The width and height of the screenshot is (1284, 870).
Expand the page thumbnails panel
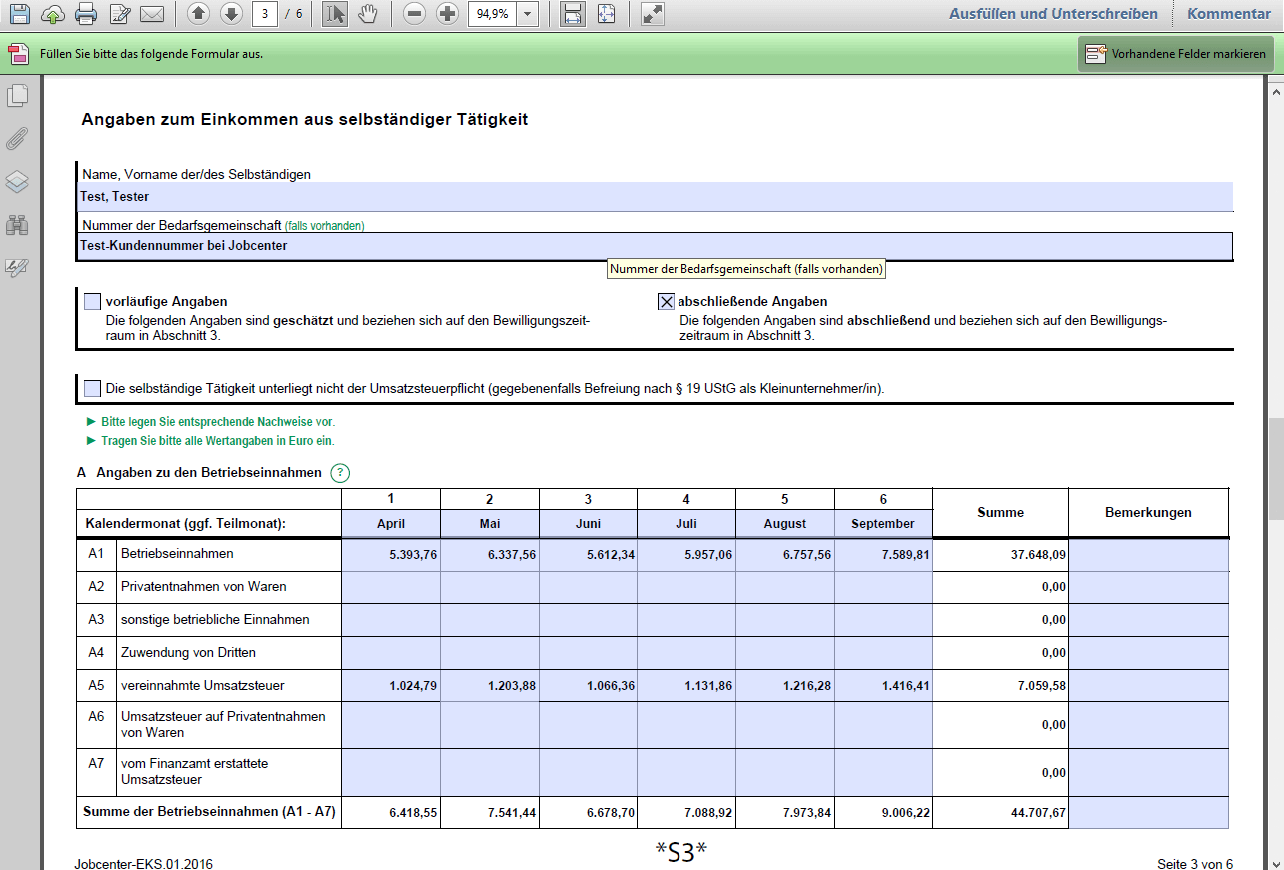(x=17, y=96)
